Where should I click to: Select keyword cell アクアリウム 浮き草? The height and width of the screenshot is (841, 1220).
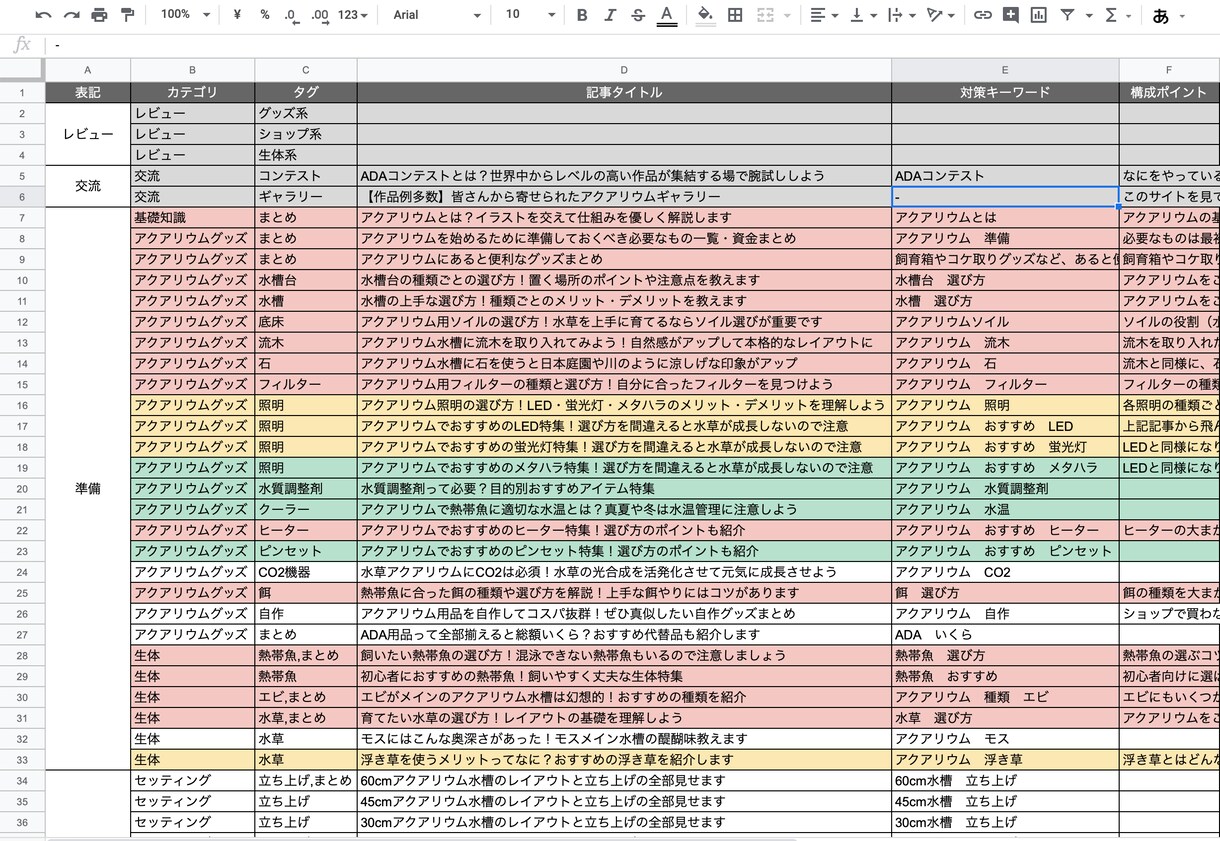click(x=1005, y=759)
